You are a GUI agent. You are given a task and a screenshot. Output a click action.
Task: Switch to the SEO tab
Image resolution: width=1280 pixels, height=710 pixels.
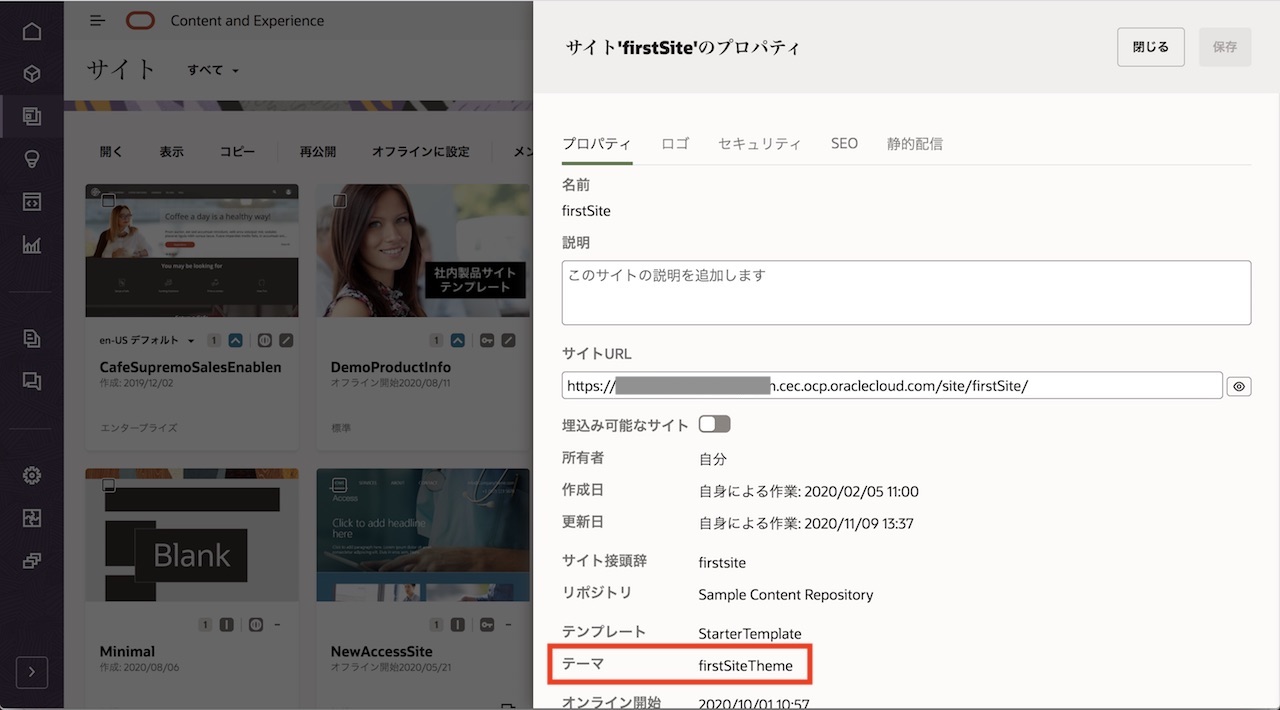844,144
